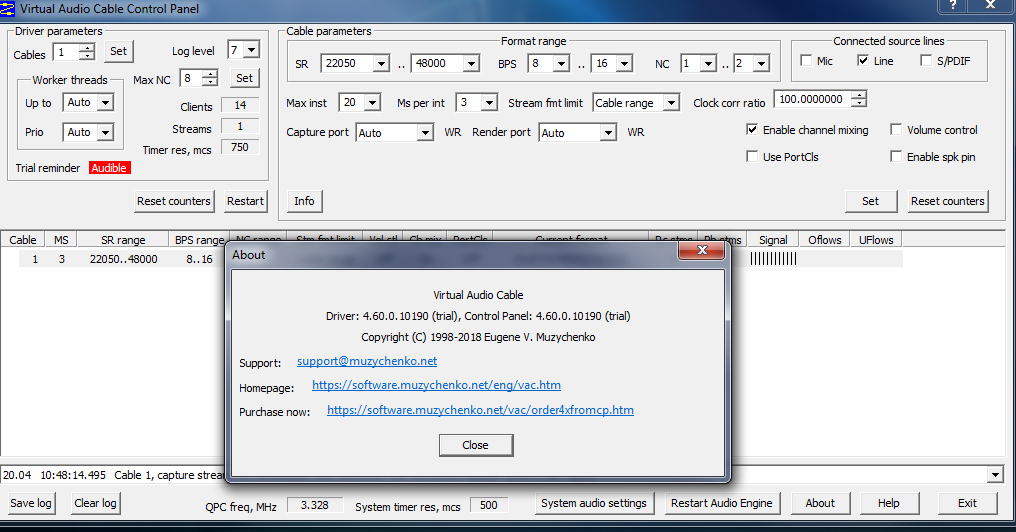Click the Clock corr ratio value field
The width and height of the screenshot is (1016, 532).
(813, 99)
